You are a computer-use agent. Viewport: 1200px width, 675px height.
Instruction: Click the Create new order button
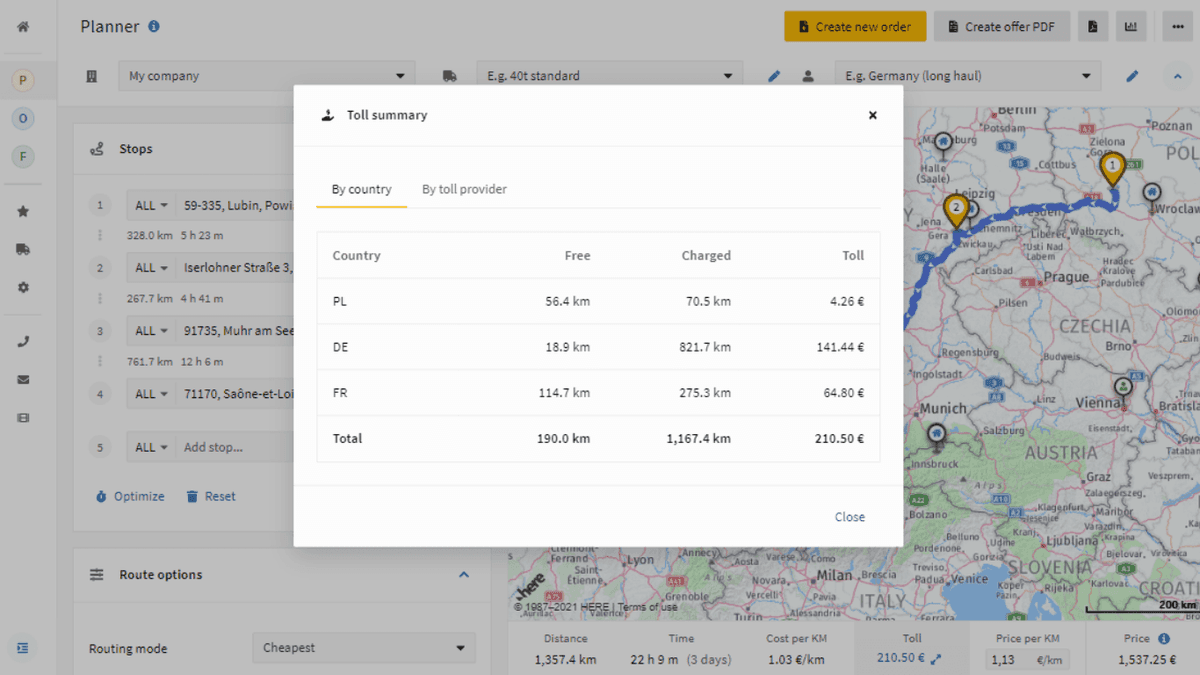(855, 26)
